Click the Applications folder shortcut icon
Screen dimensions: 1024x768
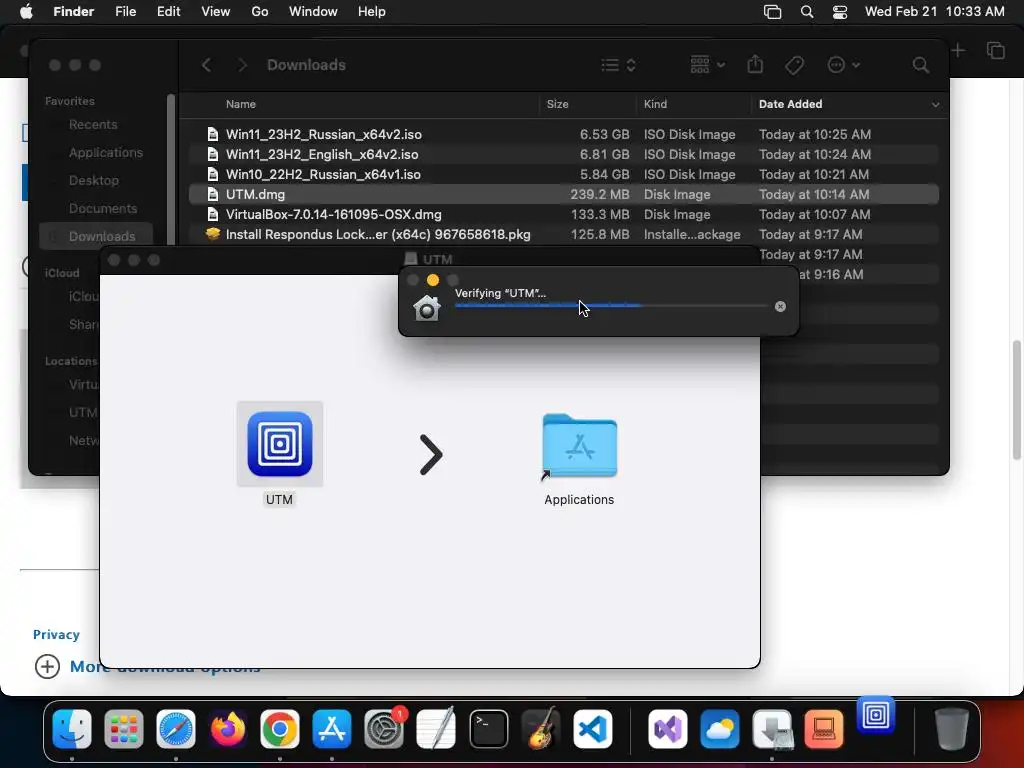tap(579, 446)
